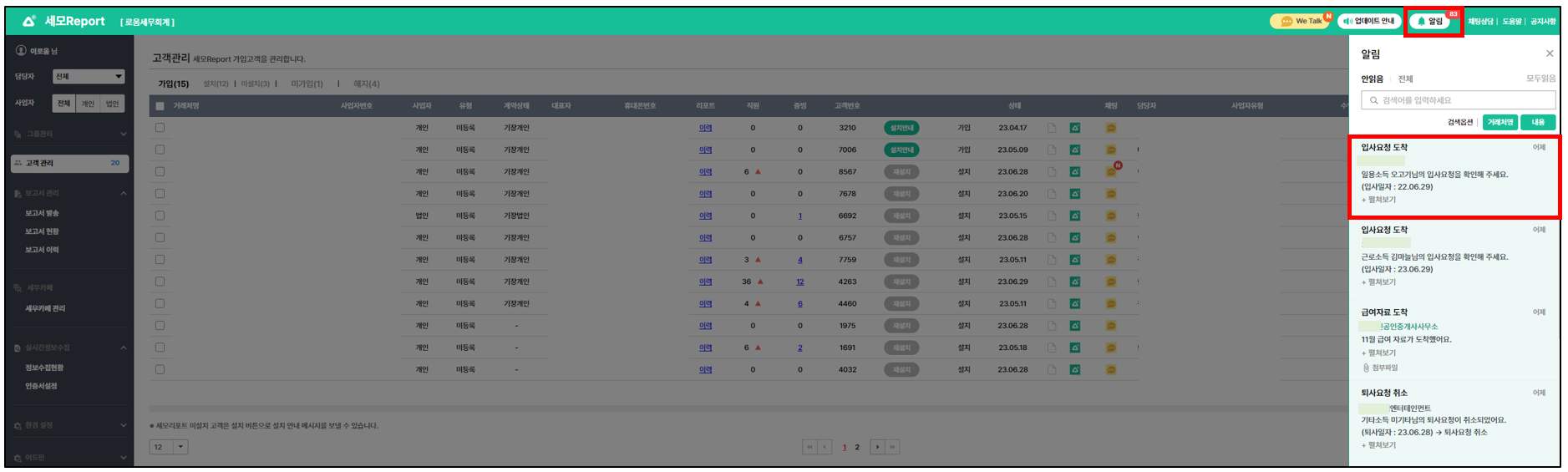This screenshot has height=472, width=1568.
Task: Open the 담당자 dropdown set to 전체
Action: [x=89, y=77]
